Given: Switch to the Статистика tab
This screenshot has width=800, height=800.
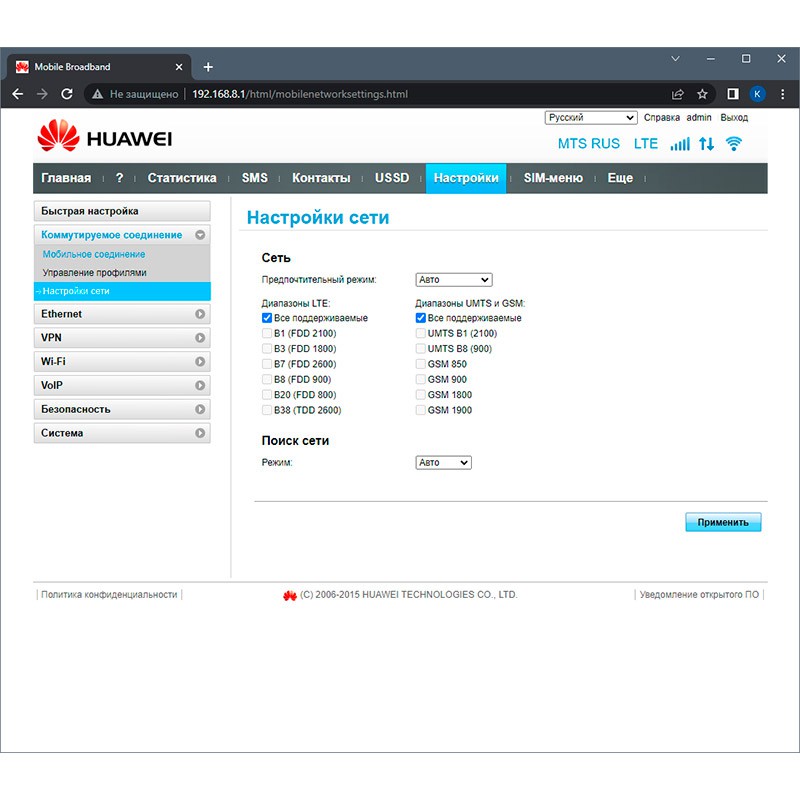Looking at the screenshot, I should click(x=182, y=178).
